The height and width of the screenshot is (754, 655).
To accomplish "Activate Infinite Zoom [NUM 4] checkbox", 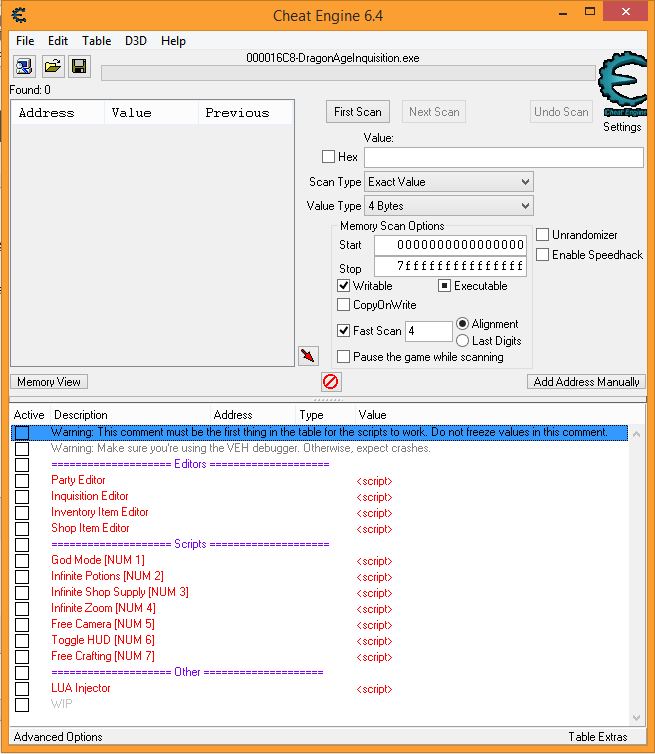I will (x=22, y=609).
